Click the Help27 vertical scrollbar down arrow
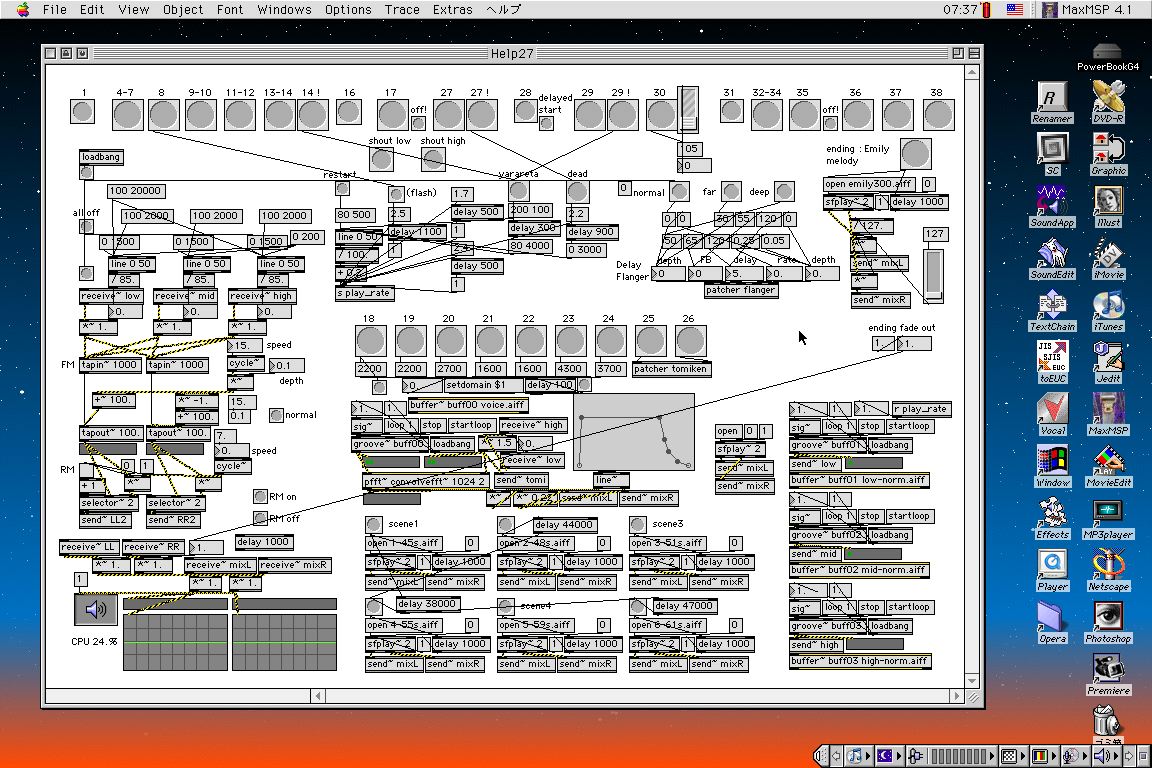 coord(972,681)
